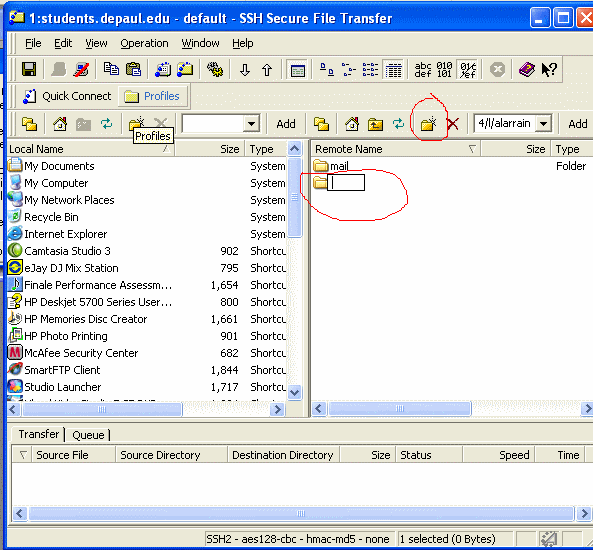This screenshot has width=593, height=550.
Task: Open the File menu
Action: click(x=33, y=43)
